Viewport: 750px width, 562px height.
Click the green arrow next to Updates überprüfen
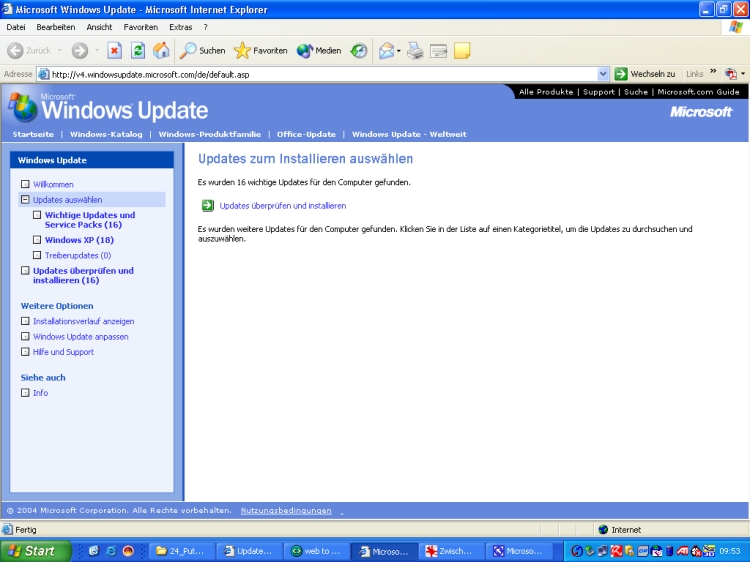tap(207, 206)
